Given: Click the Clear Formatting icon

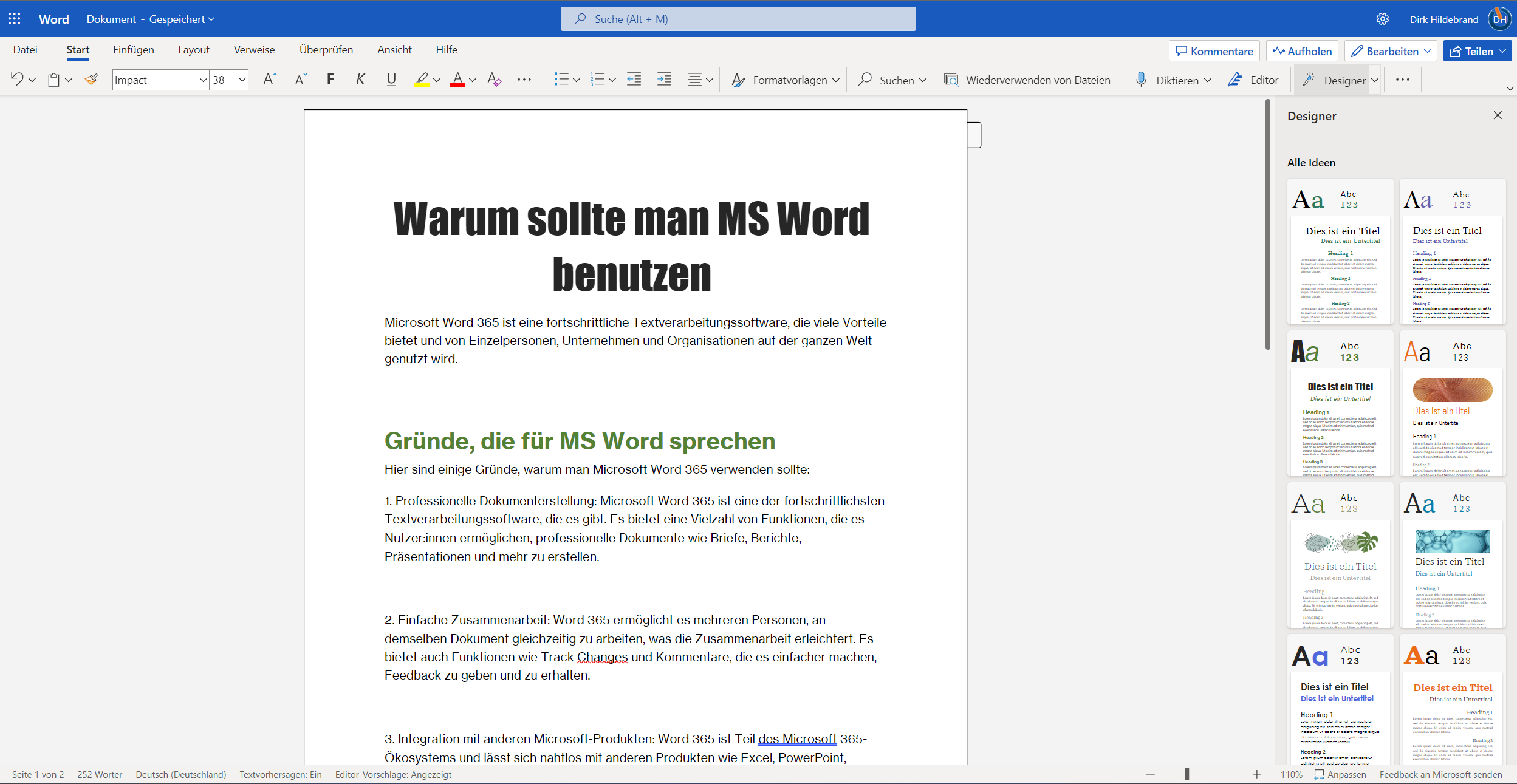Looking at the screenshot, I should pyautogui.click(x=494, y=80).
